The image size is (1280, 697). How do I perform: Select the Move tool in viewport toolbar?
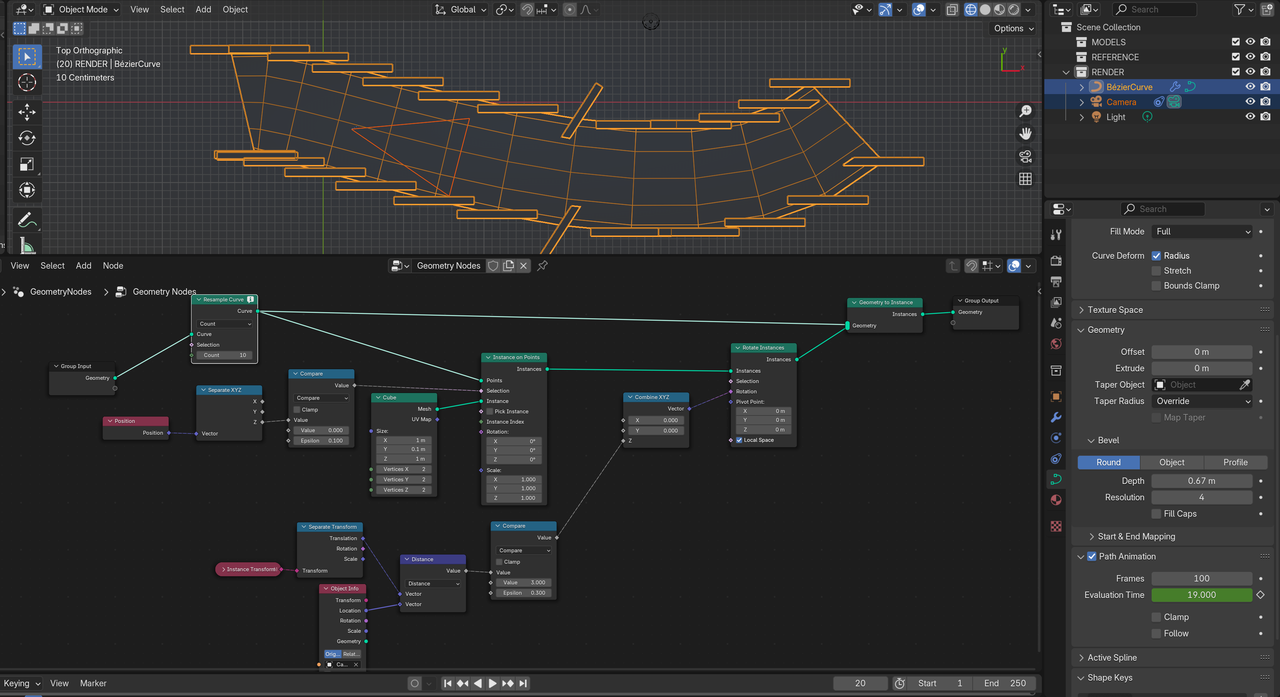(x=27, y=112)
